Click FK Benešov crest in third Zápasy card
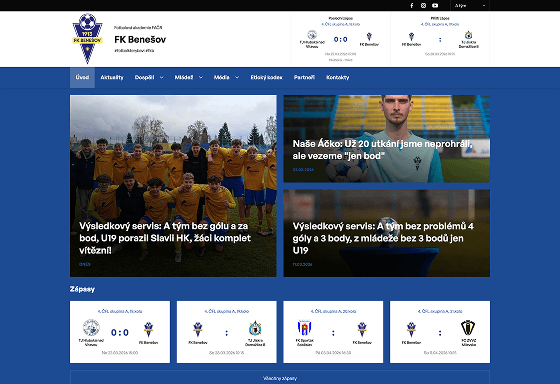Viewport: 560px width, 384px height. pyautogui.click(x=362, y=329)
